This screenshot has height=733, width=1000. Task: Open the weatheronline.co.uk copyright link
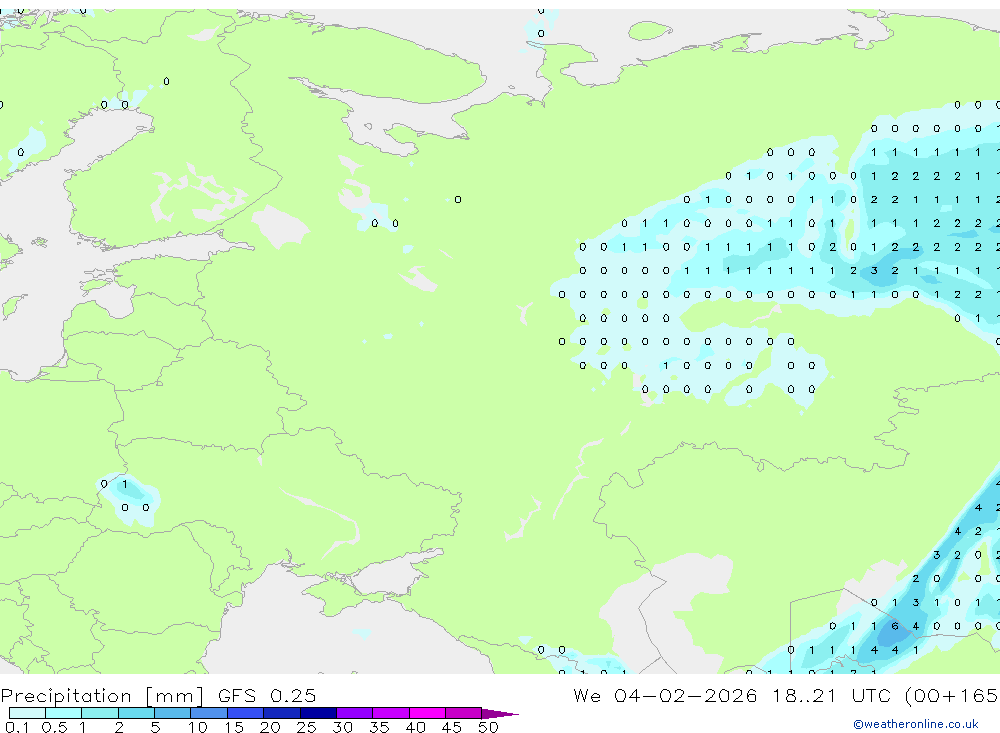(x=916, y=724)
